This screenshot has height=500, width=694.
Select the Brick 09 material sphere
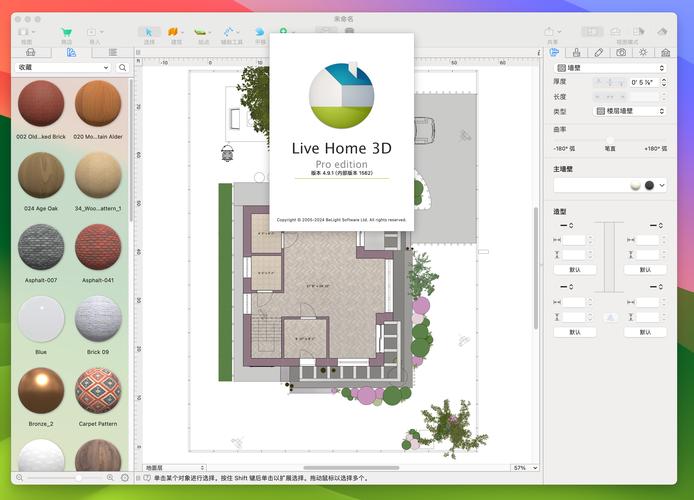[x=98, y=319]
